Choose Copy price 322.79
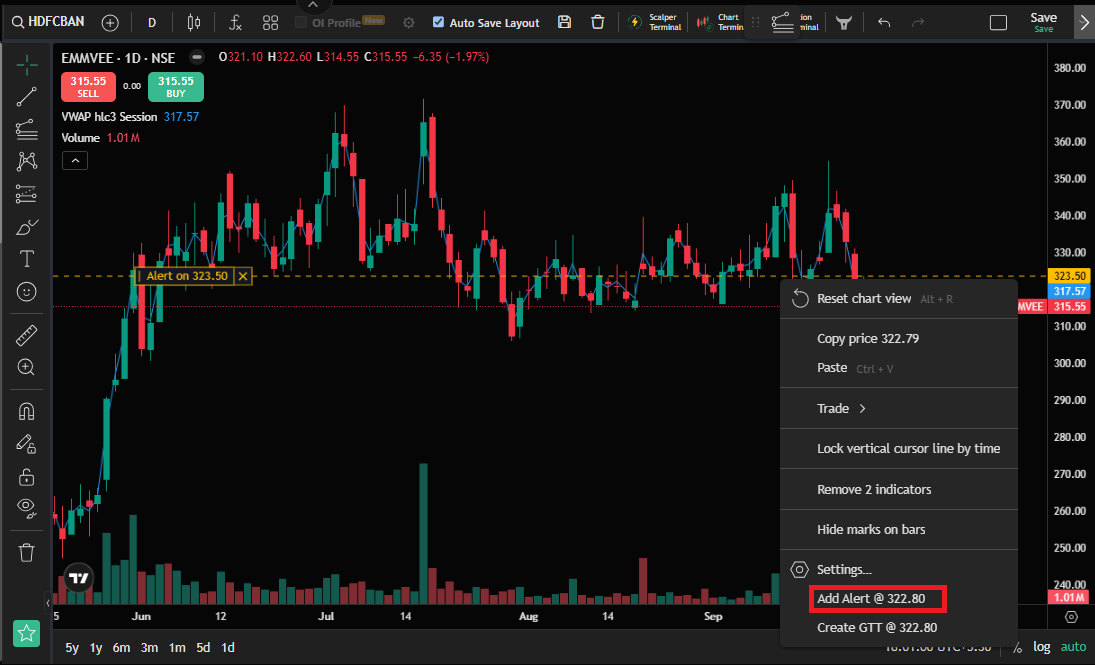1095x665 pixels. [899, 339]
